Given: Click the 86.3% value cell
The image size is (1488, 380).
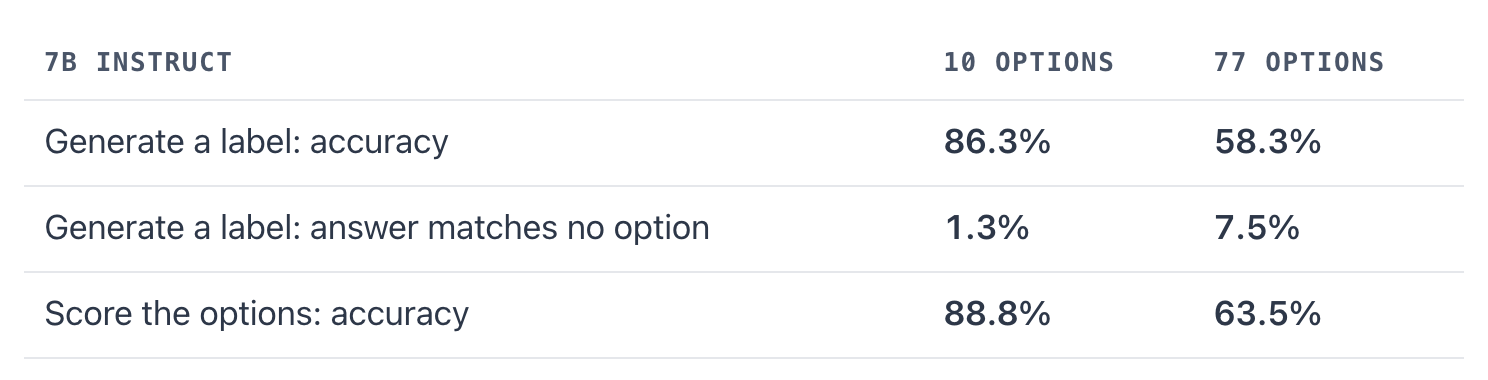Looking at the screenshot, I should pyautogui.click(x=997, y=143).
